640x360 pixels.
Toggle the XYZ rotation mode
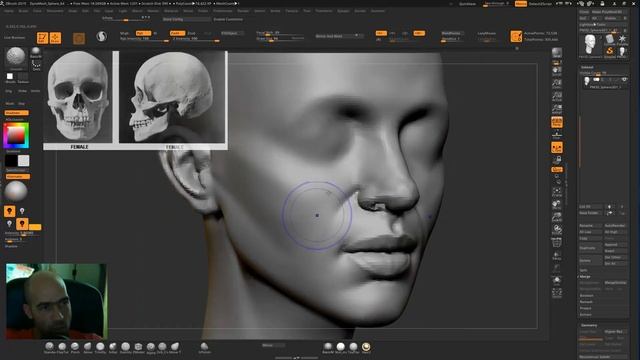[557, 169]
